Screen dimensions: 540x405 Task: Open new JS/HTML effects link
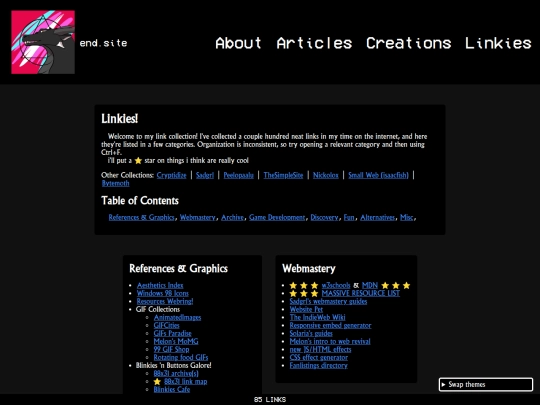(x=320, y=349)
